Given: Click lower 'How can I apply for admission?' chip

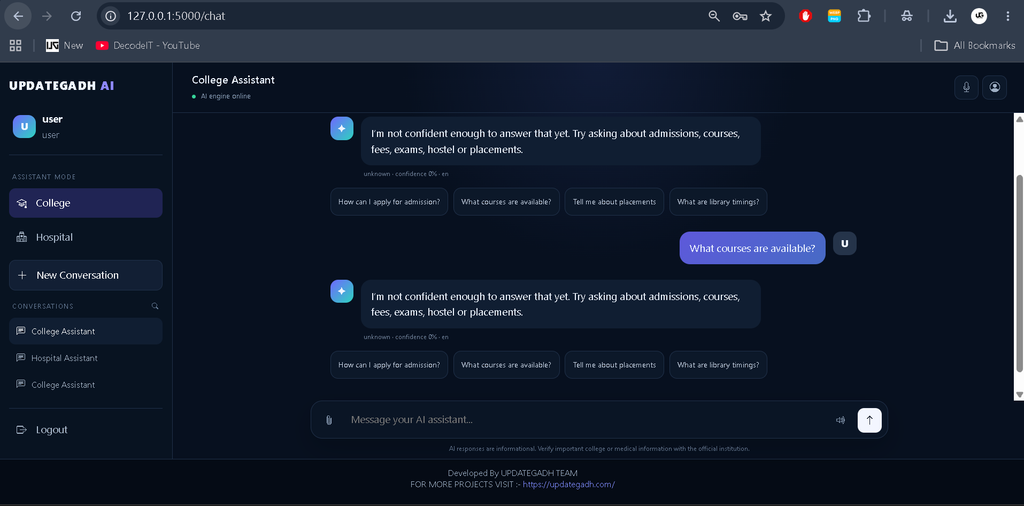Looking at the screenshot, I should [x=389, y=365].
